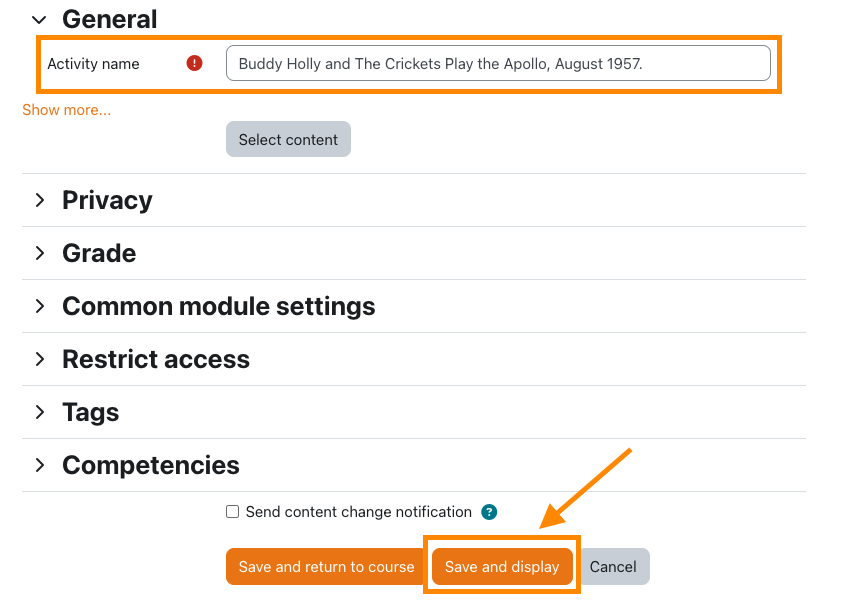Expand the Tags section chevron
The image size is (843, 601).
(40, 412)
